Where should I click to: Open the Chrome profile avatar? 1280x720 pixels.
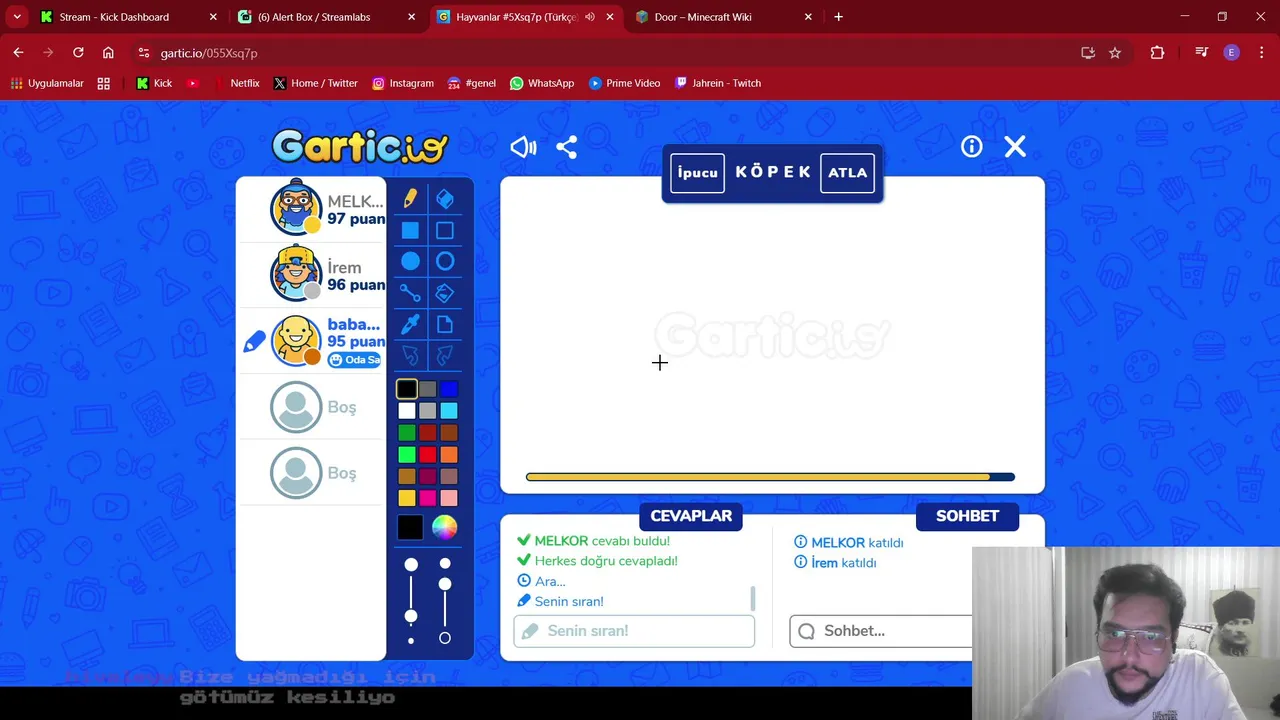[x=1231, y=53]
